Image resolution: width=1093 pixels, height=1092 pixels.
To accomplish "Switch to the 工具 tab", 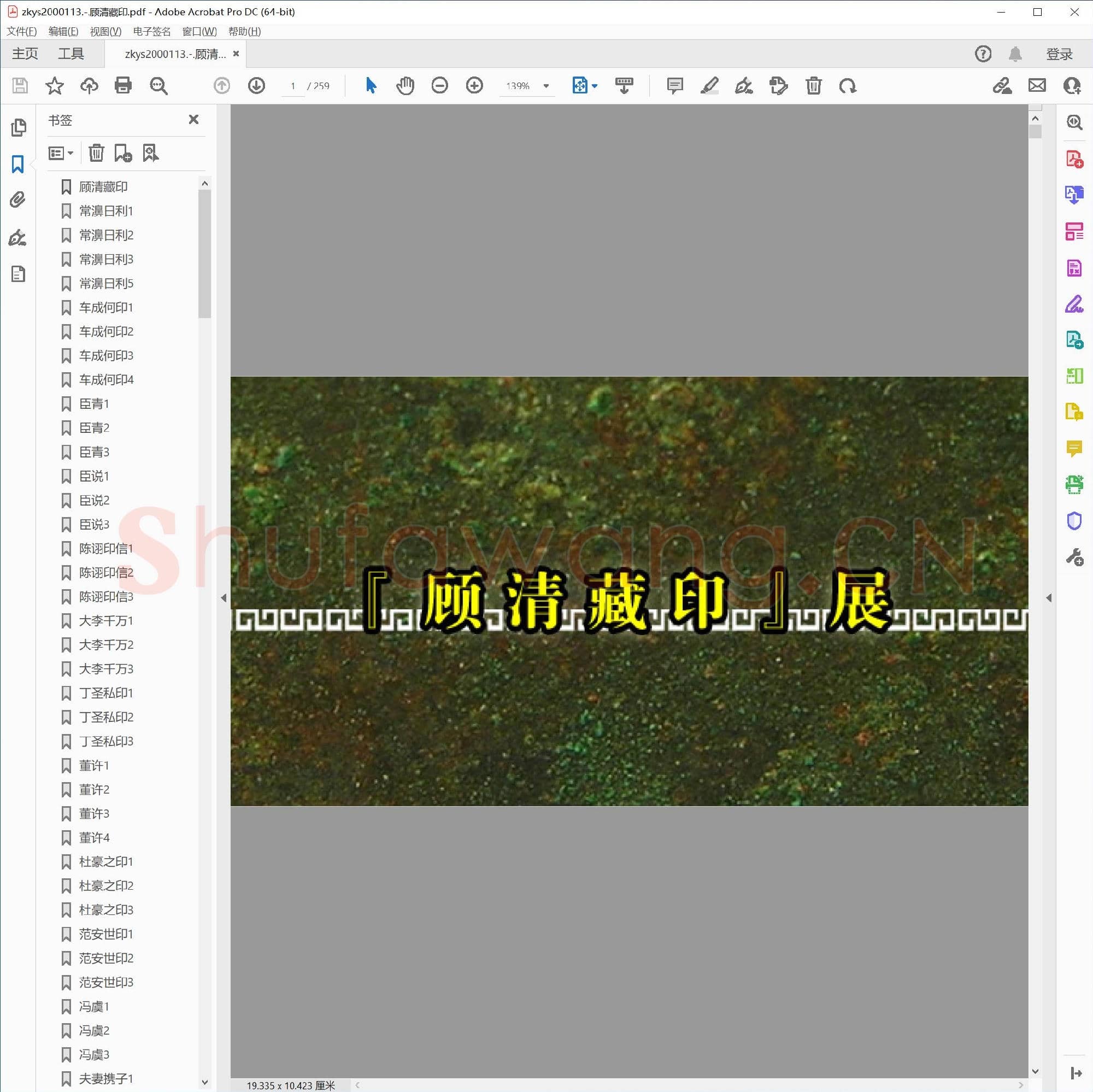I will [x=70, y=54].
